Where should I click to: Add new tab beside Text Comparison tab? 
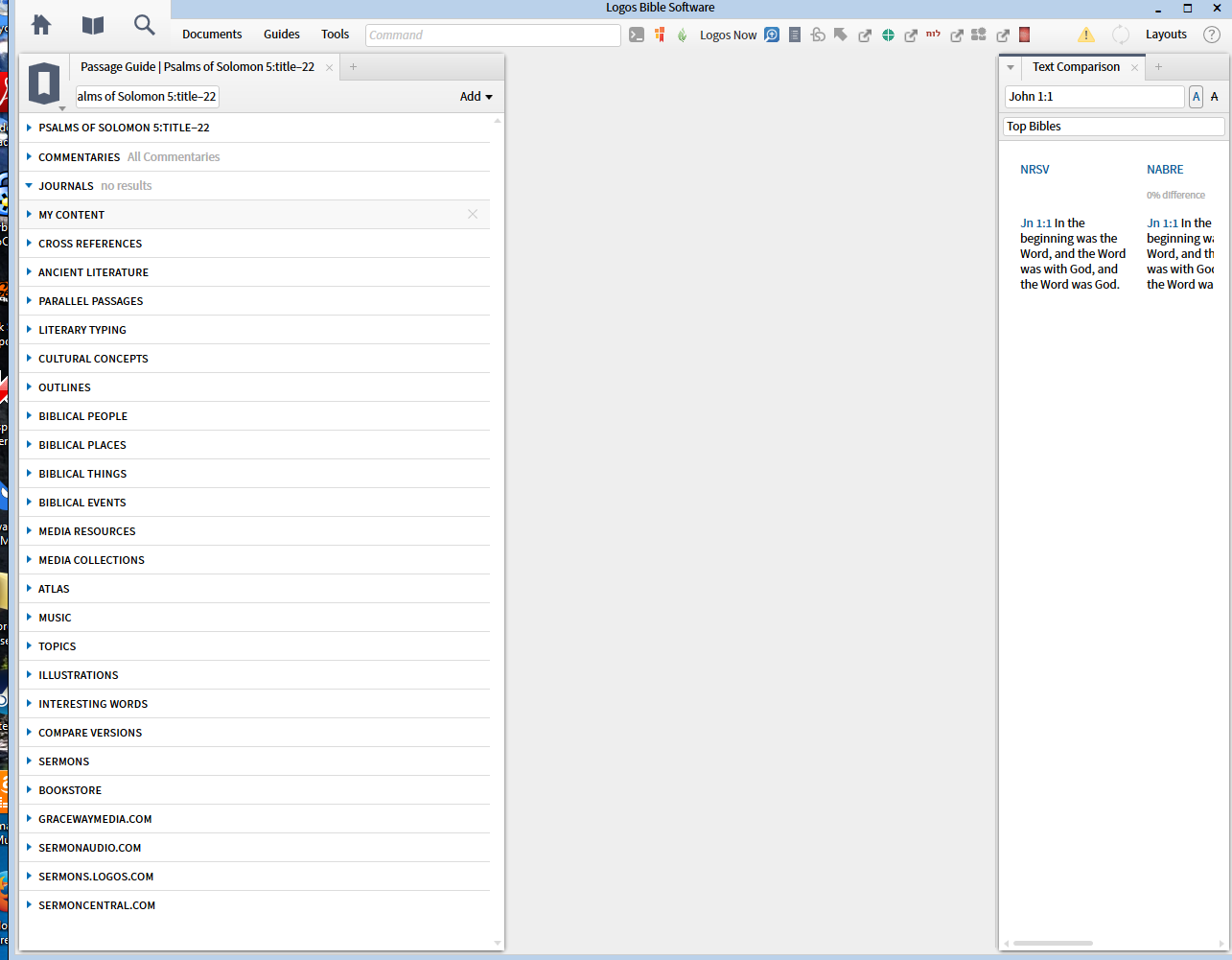point(1158,67)
